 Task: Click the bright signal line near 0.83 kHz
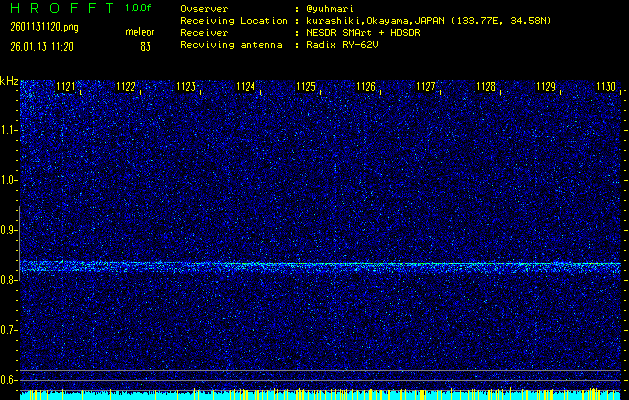(x=320, y=265)
